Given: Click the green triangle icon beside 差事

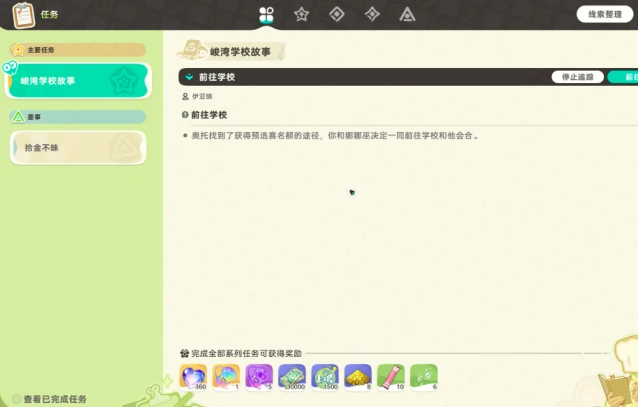Looking at the screenshot, I should (x=18, y=117).
